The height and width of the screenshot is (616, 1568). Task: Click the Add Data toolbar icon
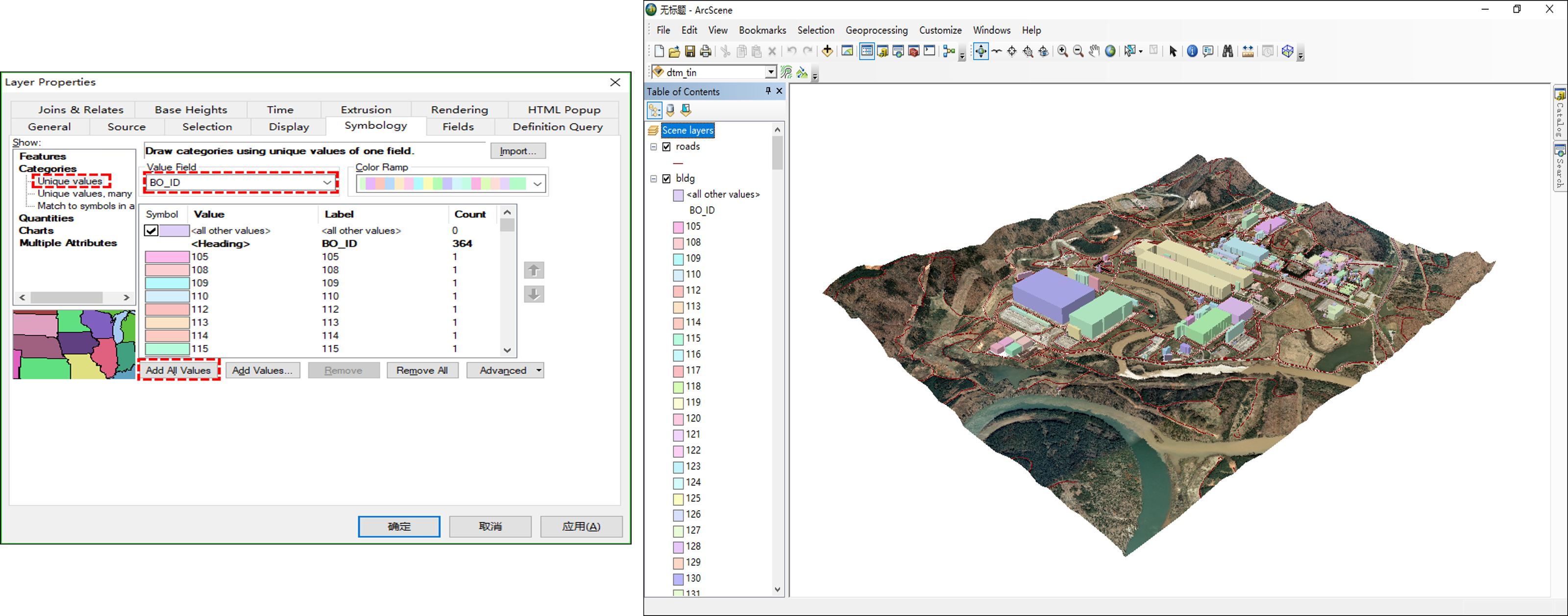tap(827, 52)
